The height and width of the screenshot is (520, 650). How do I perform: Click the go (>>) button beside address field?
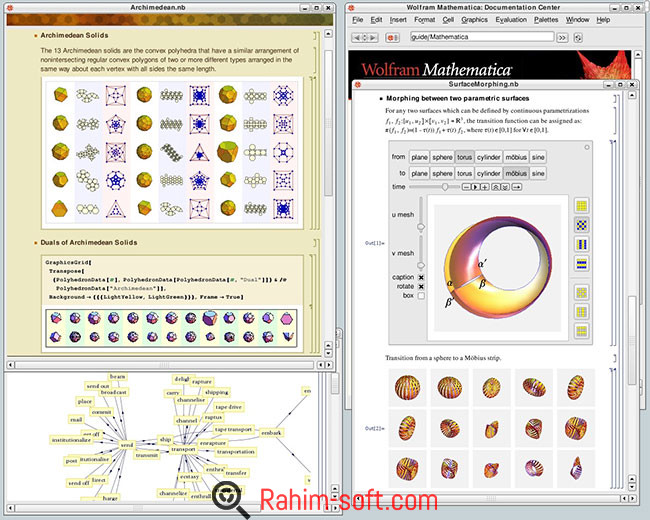pyautogui.click(x=562, y=37)
